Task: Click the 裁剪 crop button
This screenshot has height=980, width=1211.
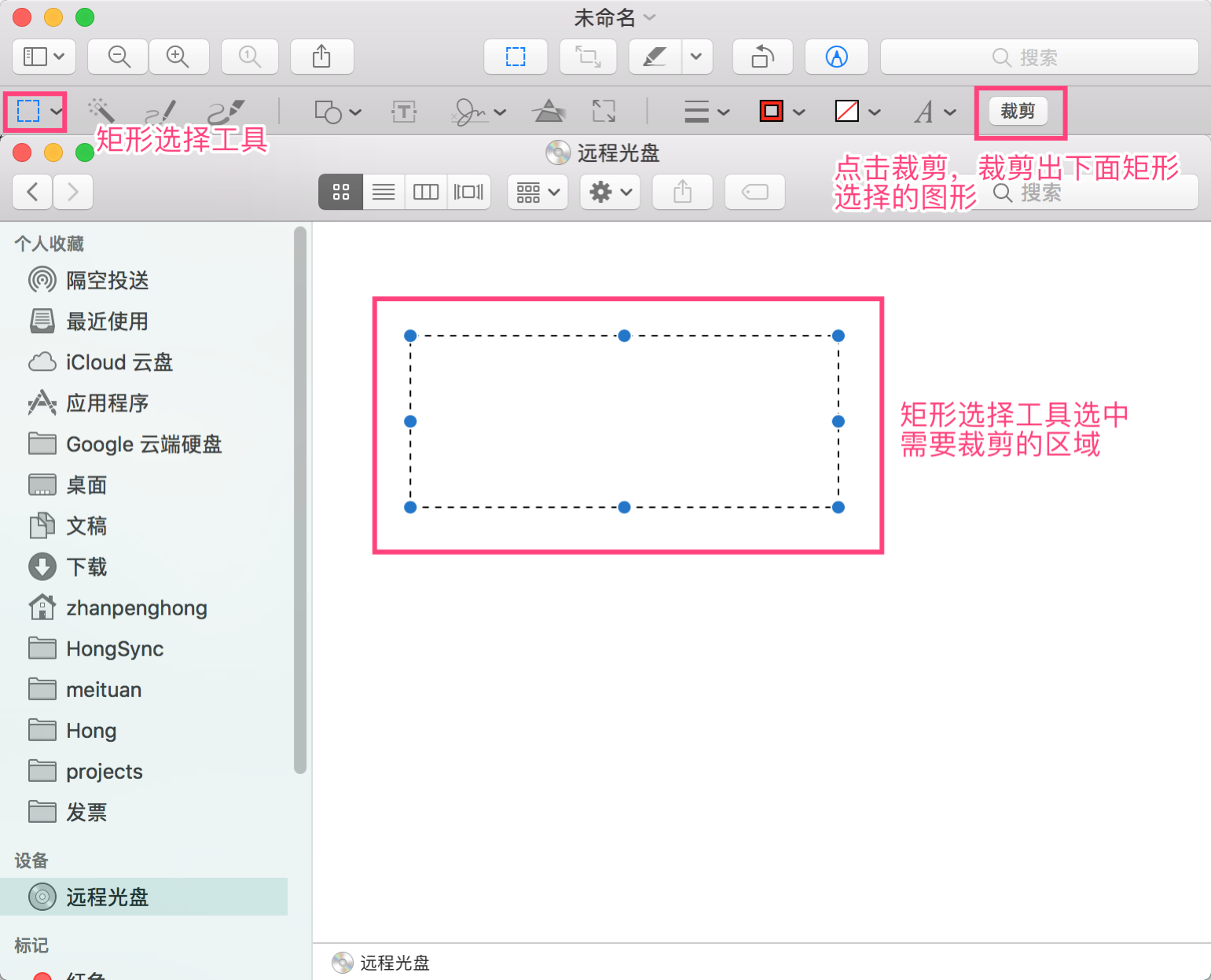Action: [x=1018, y=111]
